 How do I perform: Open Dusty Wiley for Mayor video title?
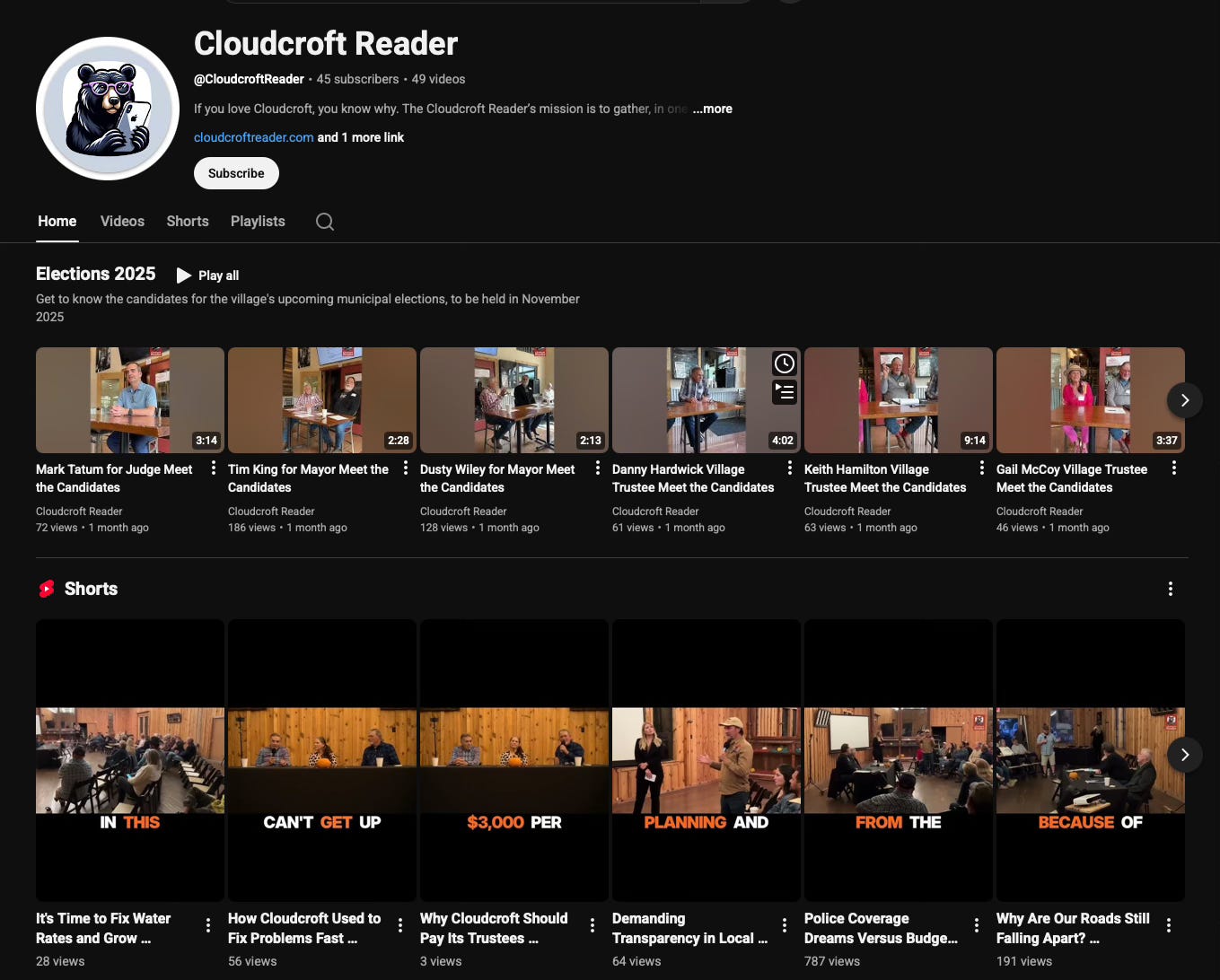tap(497, 478)
